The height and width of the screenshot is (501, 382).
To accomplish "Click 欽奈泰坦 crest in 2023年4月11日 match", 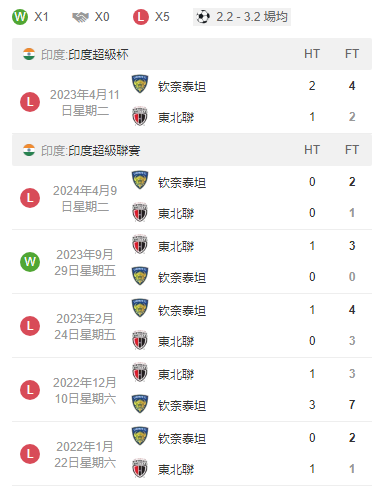I will click(140, 84).
